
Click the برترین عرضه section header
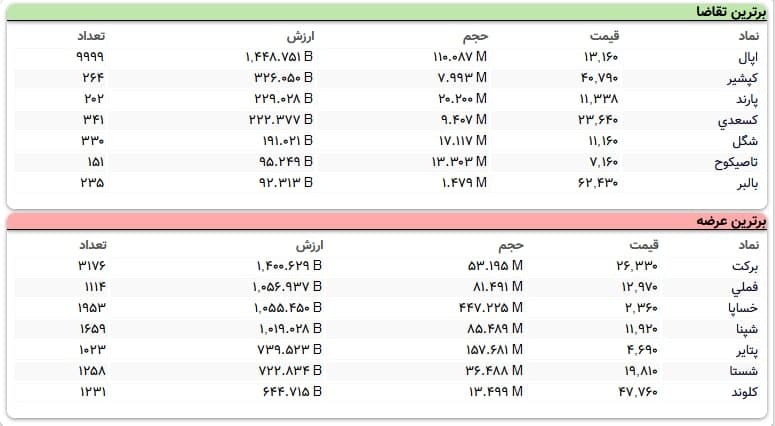point(730,220)
